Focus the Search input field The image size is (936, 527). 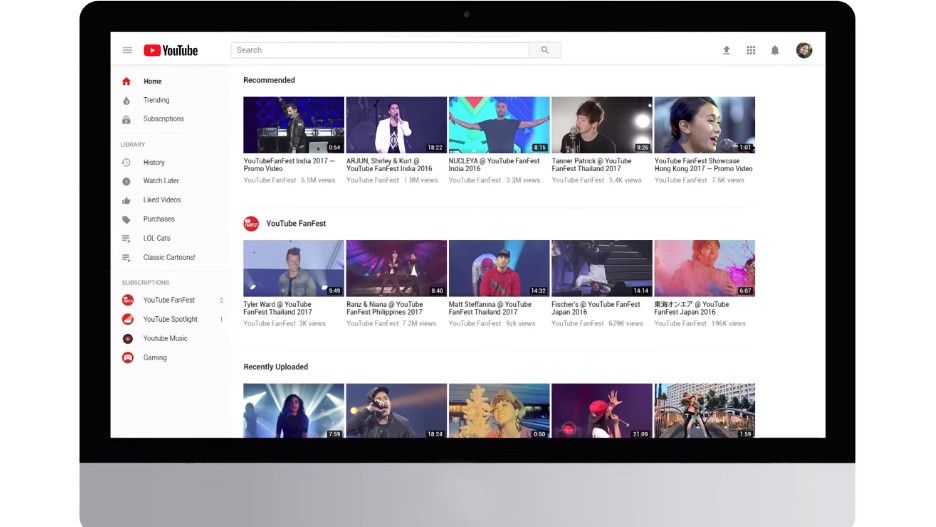380,50
